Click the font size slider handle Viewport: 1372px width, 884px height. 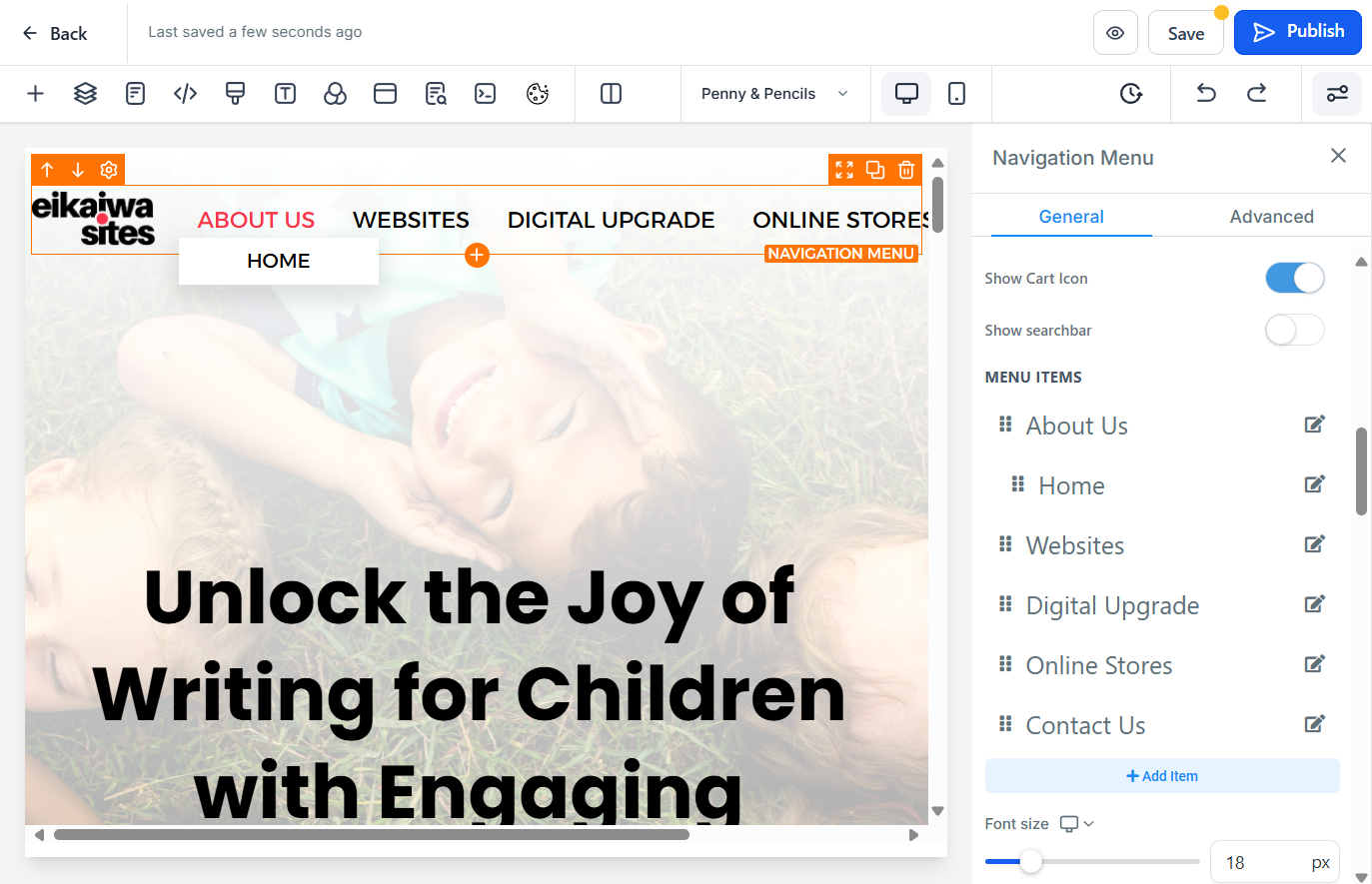click(1030, 861)
